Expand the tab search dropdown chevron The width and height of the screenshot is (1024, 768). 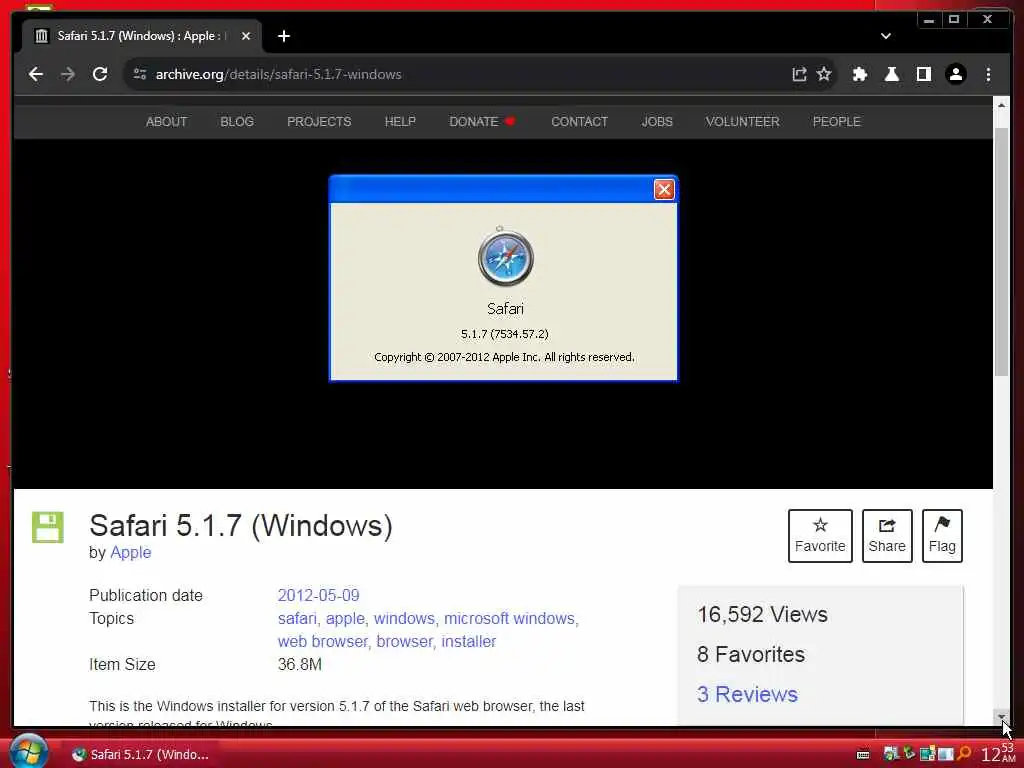click(x=886, y=37)
